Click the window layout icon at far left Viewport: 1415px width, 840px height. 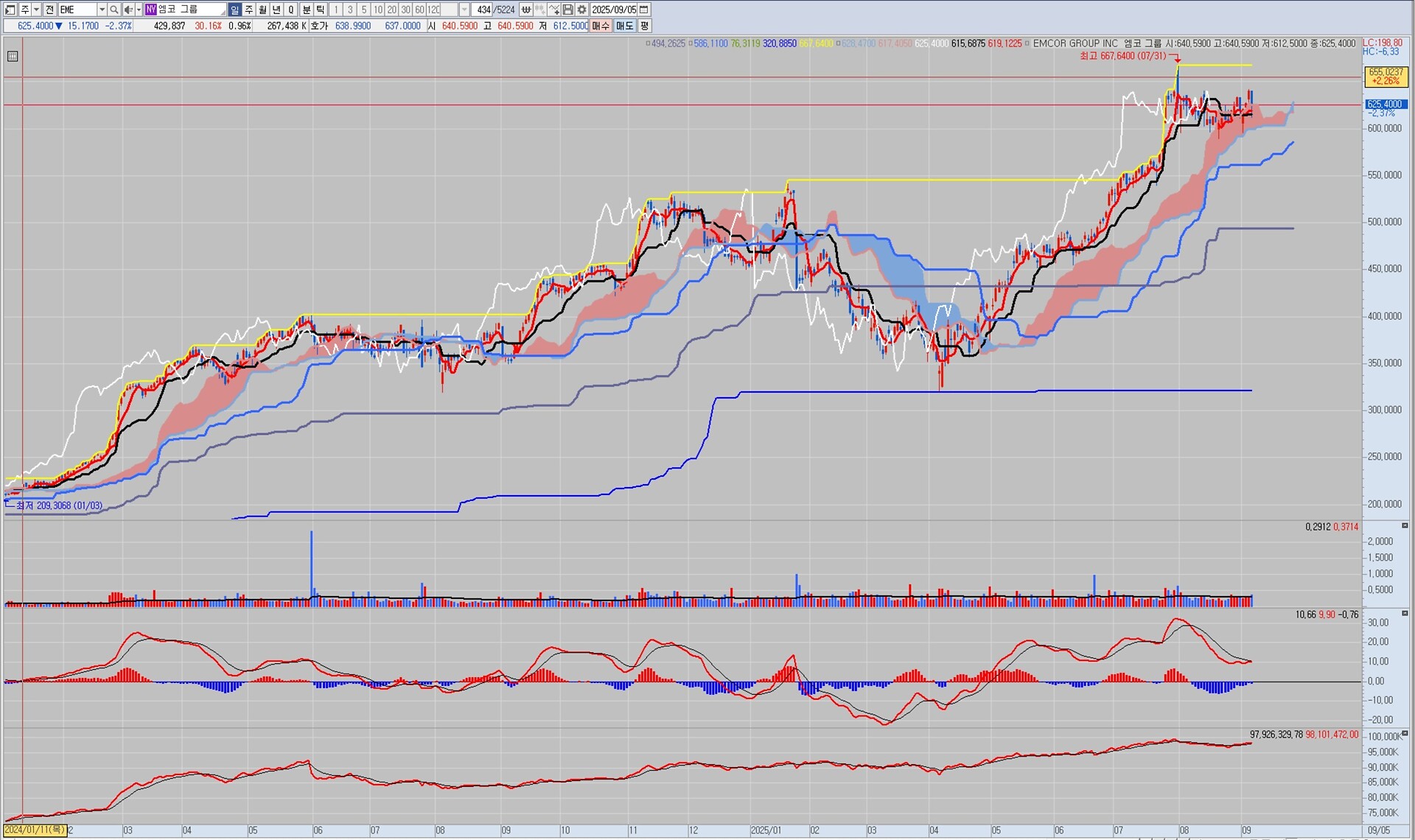(10, 10)
